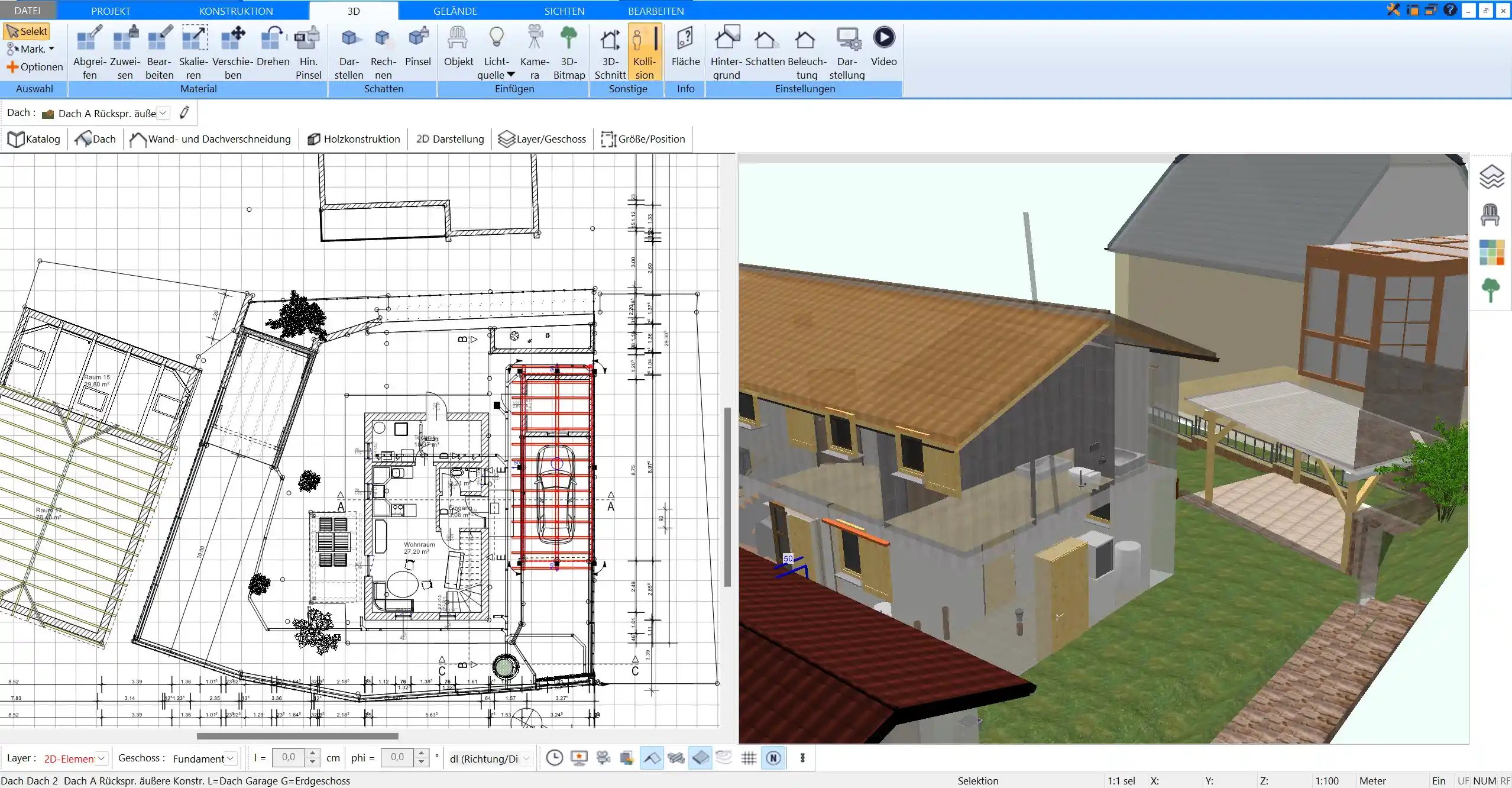This screenshot has height=788, width=1512.
Task: Switch to the PROJEKT tab
Action: (111, 11)
